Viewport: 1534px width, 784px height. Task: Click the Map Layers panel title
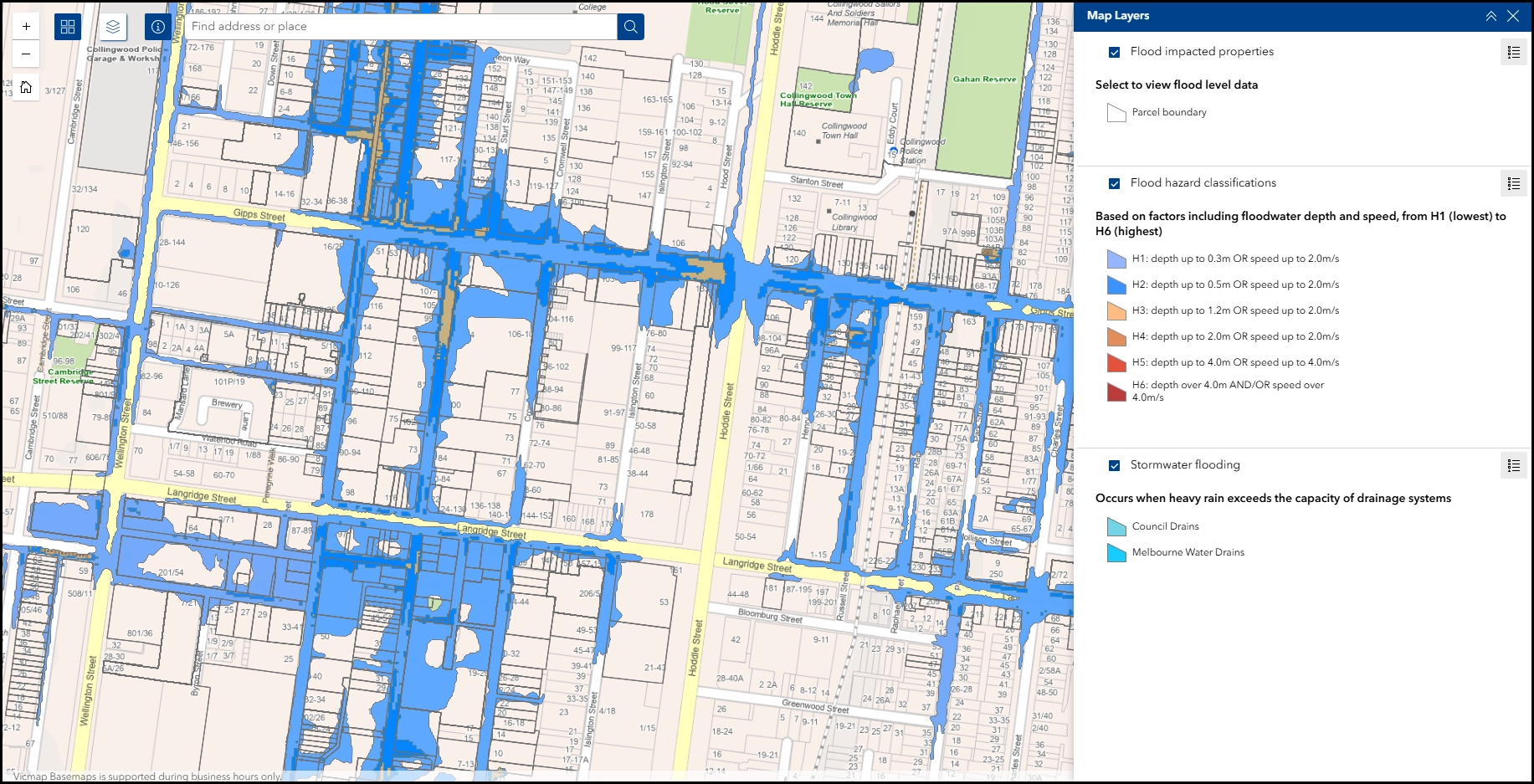coord(1118,15)
